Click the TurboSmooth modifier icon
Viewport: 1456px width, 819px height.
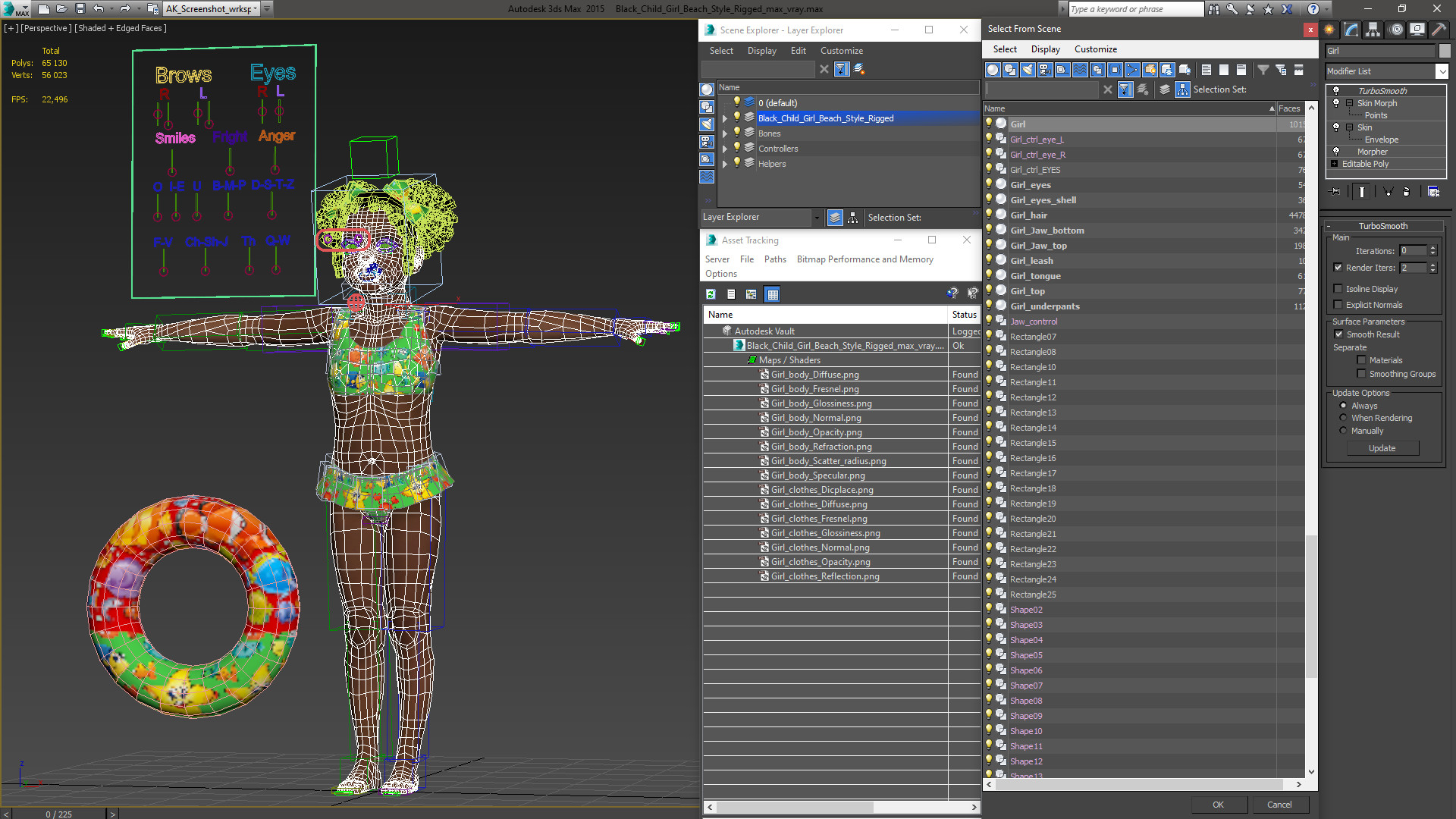(1337, 91)
